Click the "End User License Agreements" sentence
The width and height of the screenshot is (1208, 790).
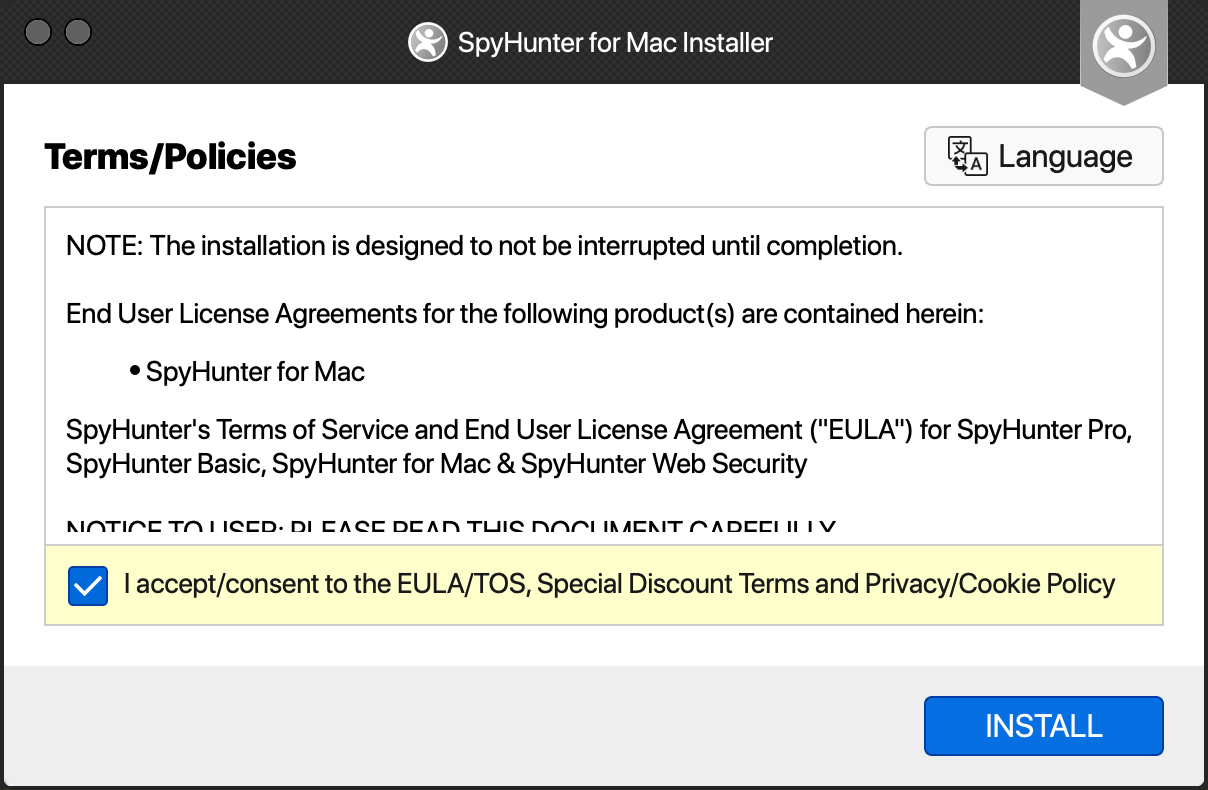pos(525,314)
